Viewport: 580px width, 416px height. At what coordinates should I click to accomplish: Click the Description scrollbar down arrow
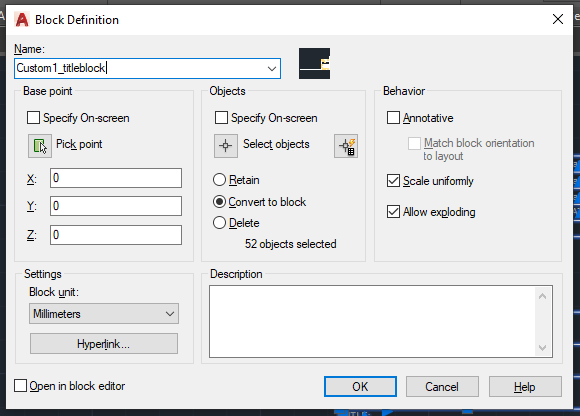pos(542,348)
